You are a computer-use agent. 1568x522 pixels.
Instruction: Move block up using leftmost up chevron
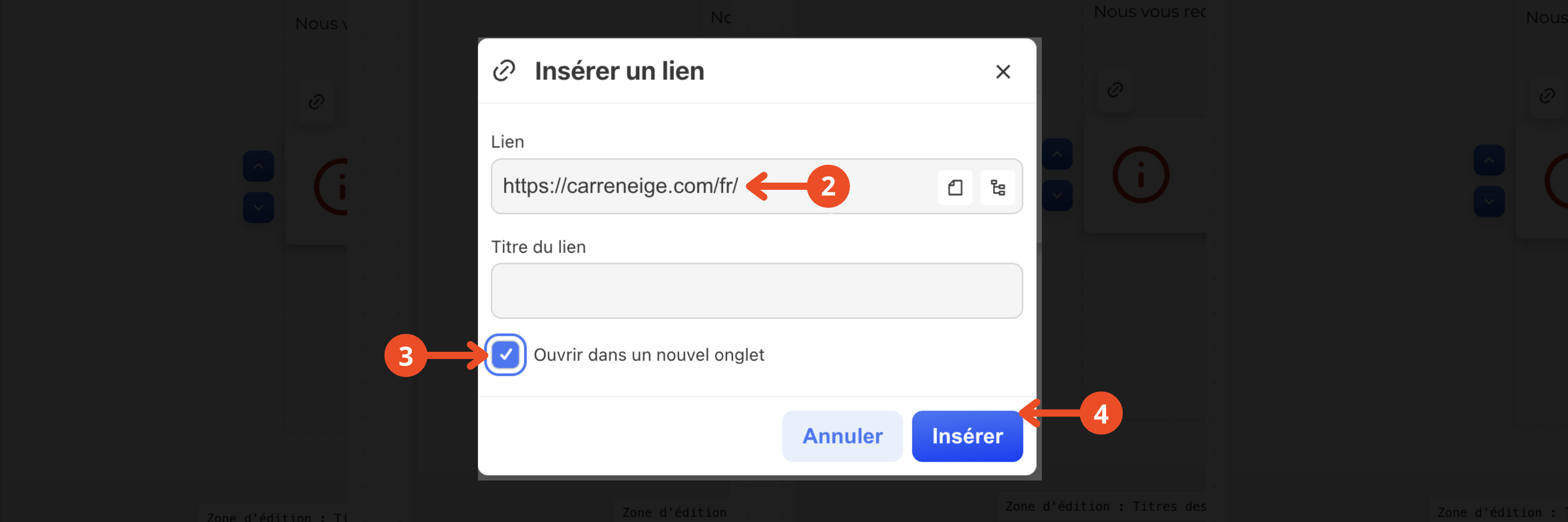click(x=258, y=166)
